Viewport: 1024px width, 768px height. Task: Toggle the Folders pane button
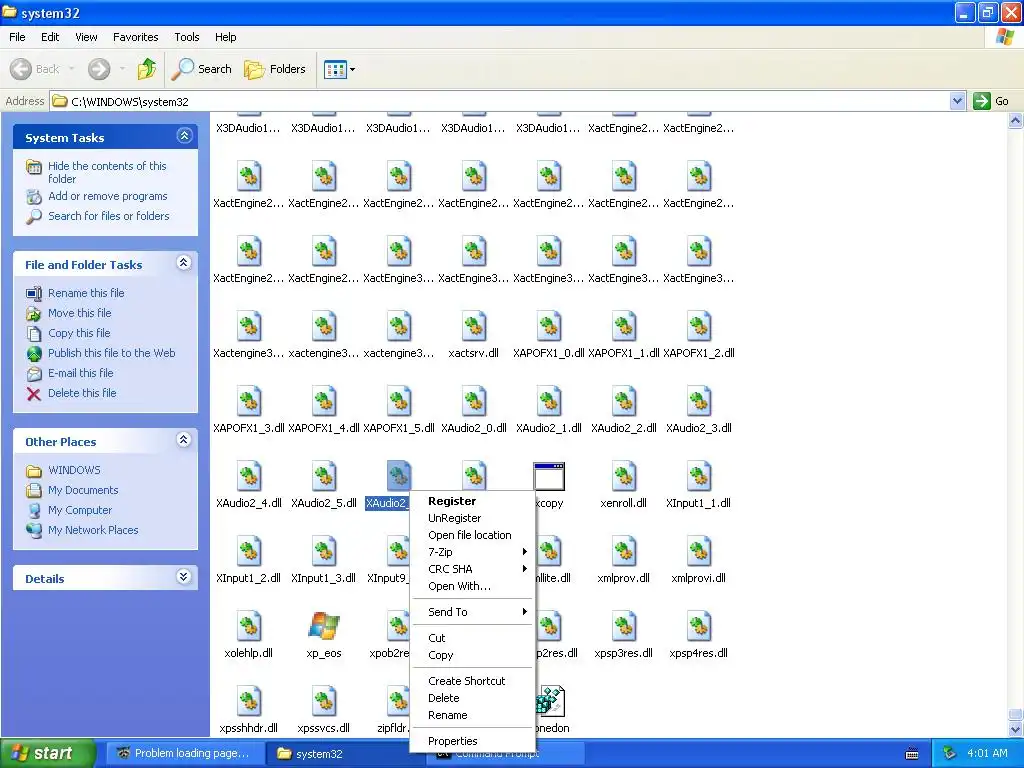coord(274,69)
